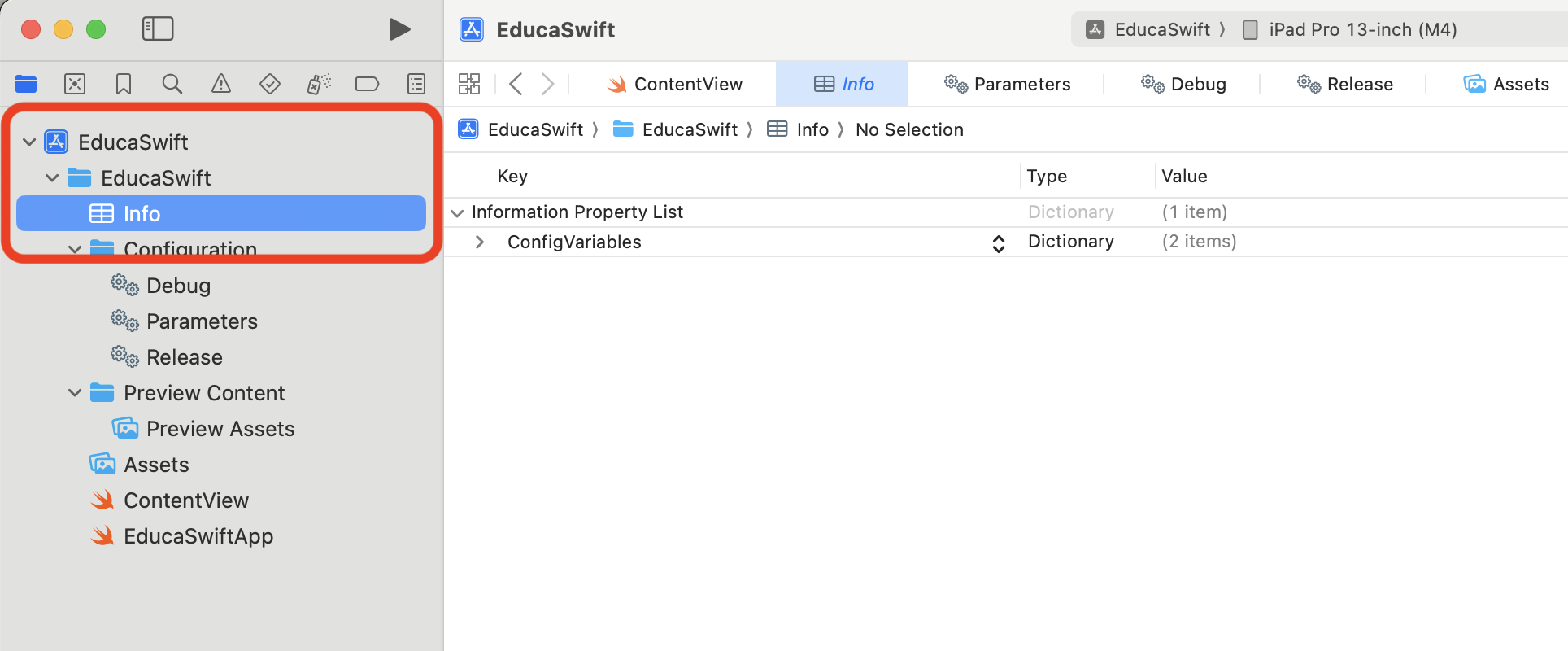Go forward in editor history

548,84
